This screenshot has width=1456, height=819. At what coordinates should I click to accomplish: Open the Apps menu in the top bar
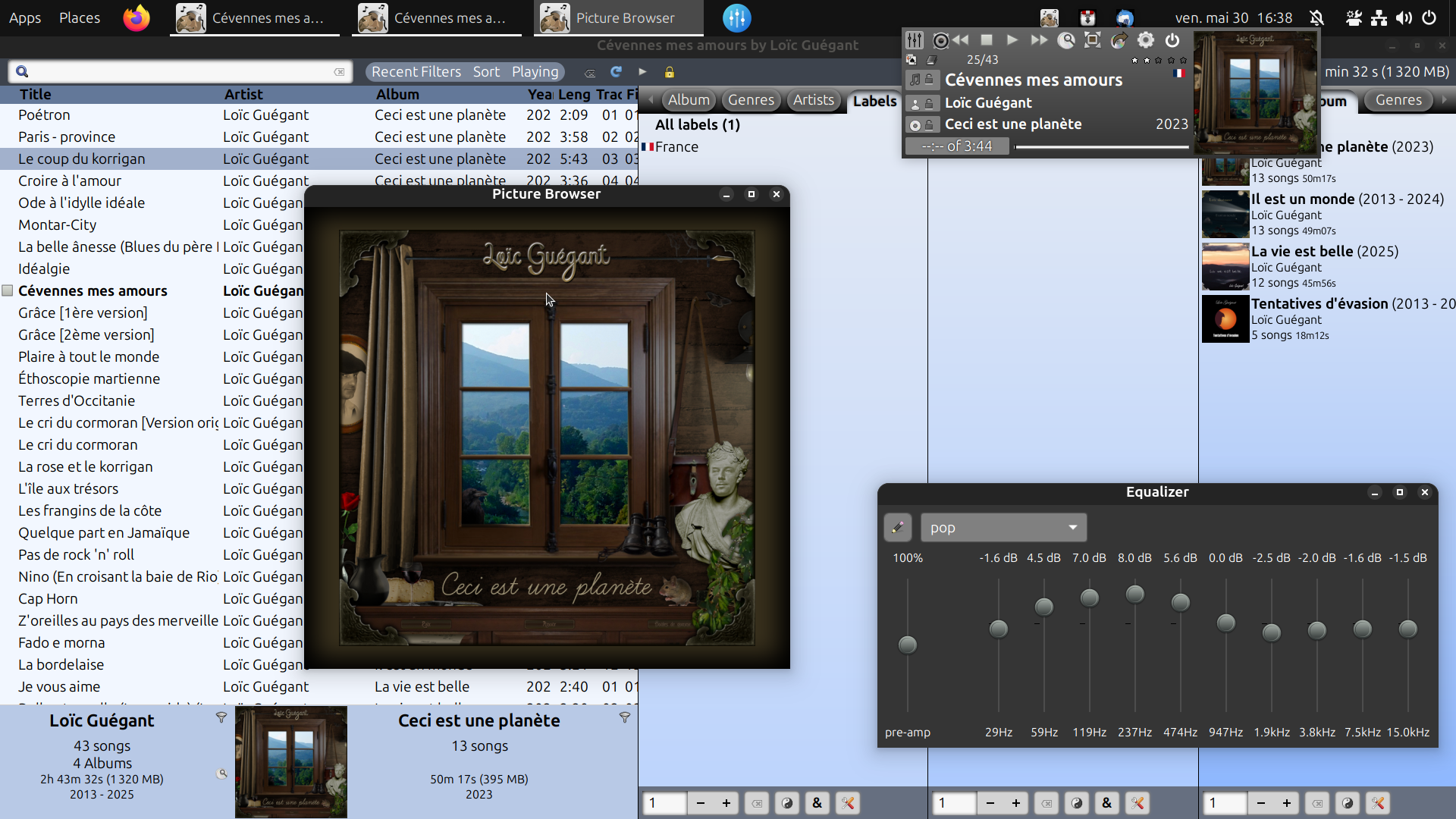coord(25,17)
